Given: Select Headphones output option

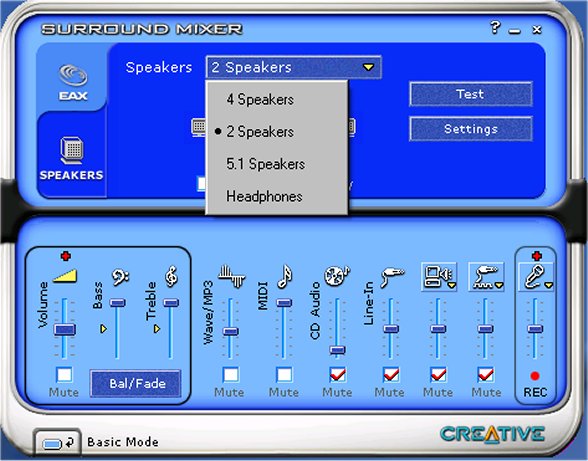Looking at the screenshot, I should [x=277, y=196].
